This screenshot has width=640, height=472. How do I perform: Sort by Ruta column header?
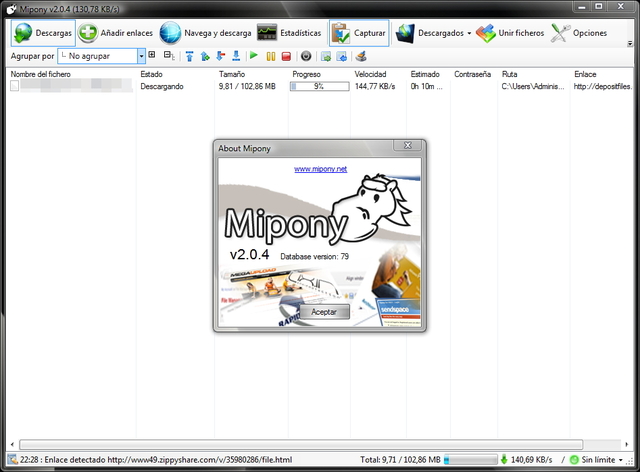(x=509, y=74)
